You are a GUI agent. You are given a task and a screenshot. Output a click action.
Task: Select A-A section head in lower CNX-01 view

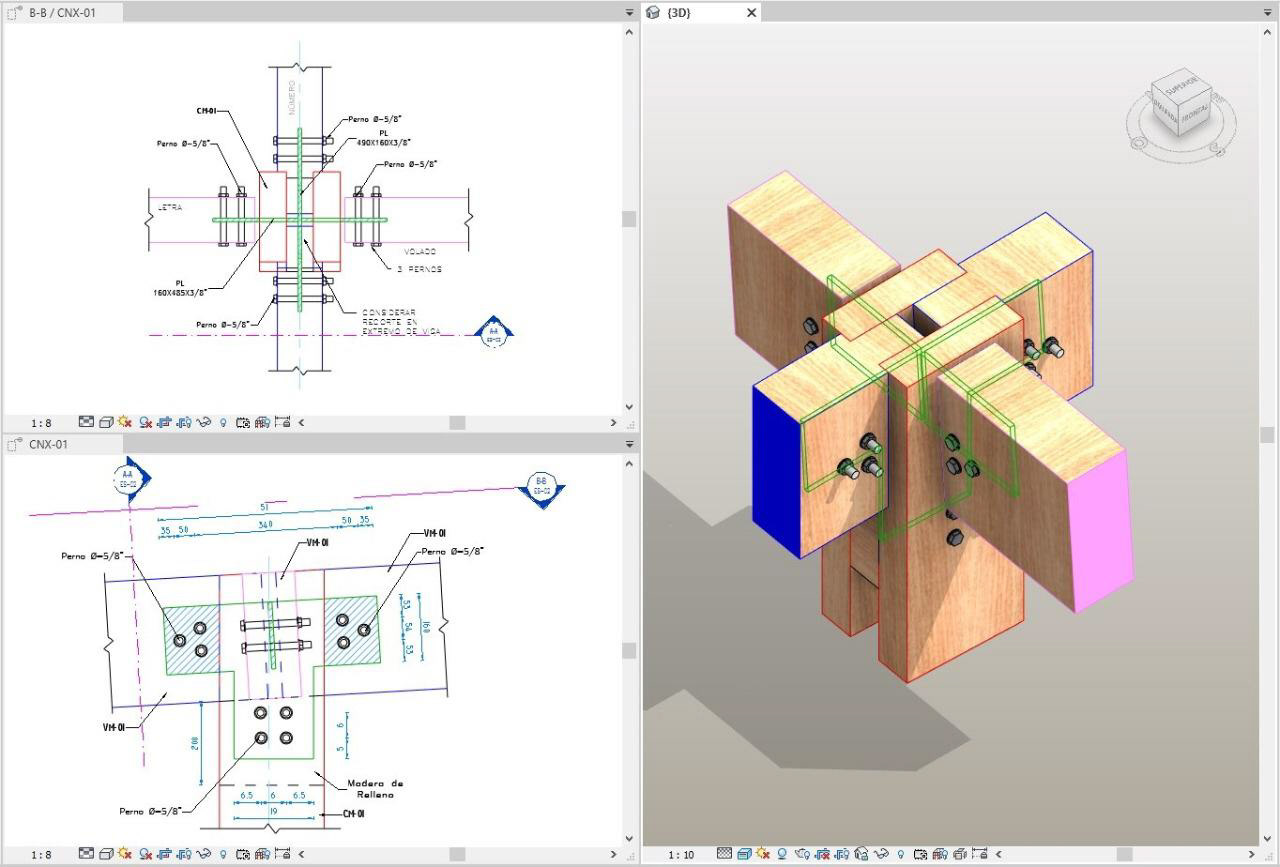[129, 479]
